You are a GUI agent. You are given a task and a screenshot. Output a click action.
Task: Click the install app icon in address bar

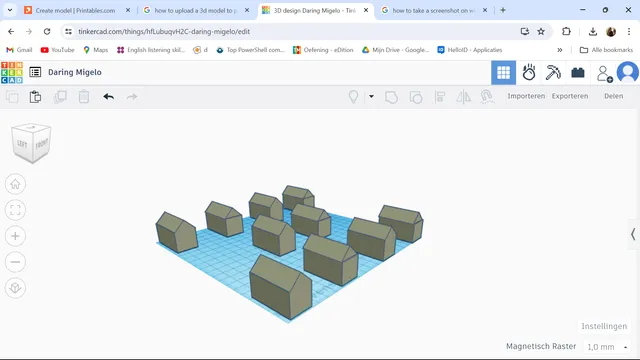(x=524, y=31)
